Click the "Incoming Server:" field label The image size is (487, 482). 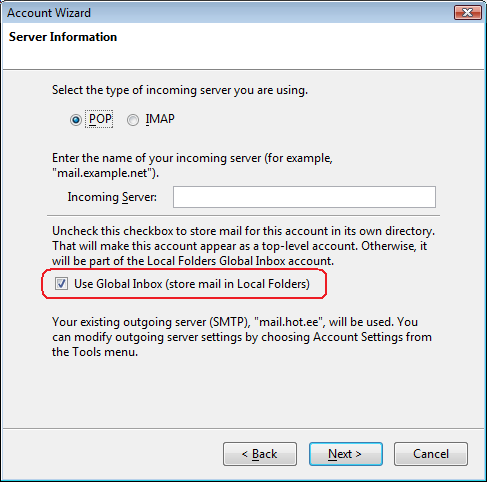coord(112,197)
